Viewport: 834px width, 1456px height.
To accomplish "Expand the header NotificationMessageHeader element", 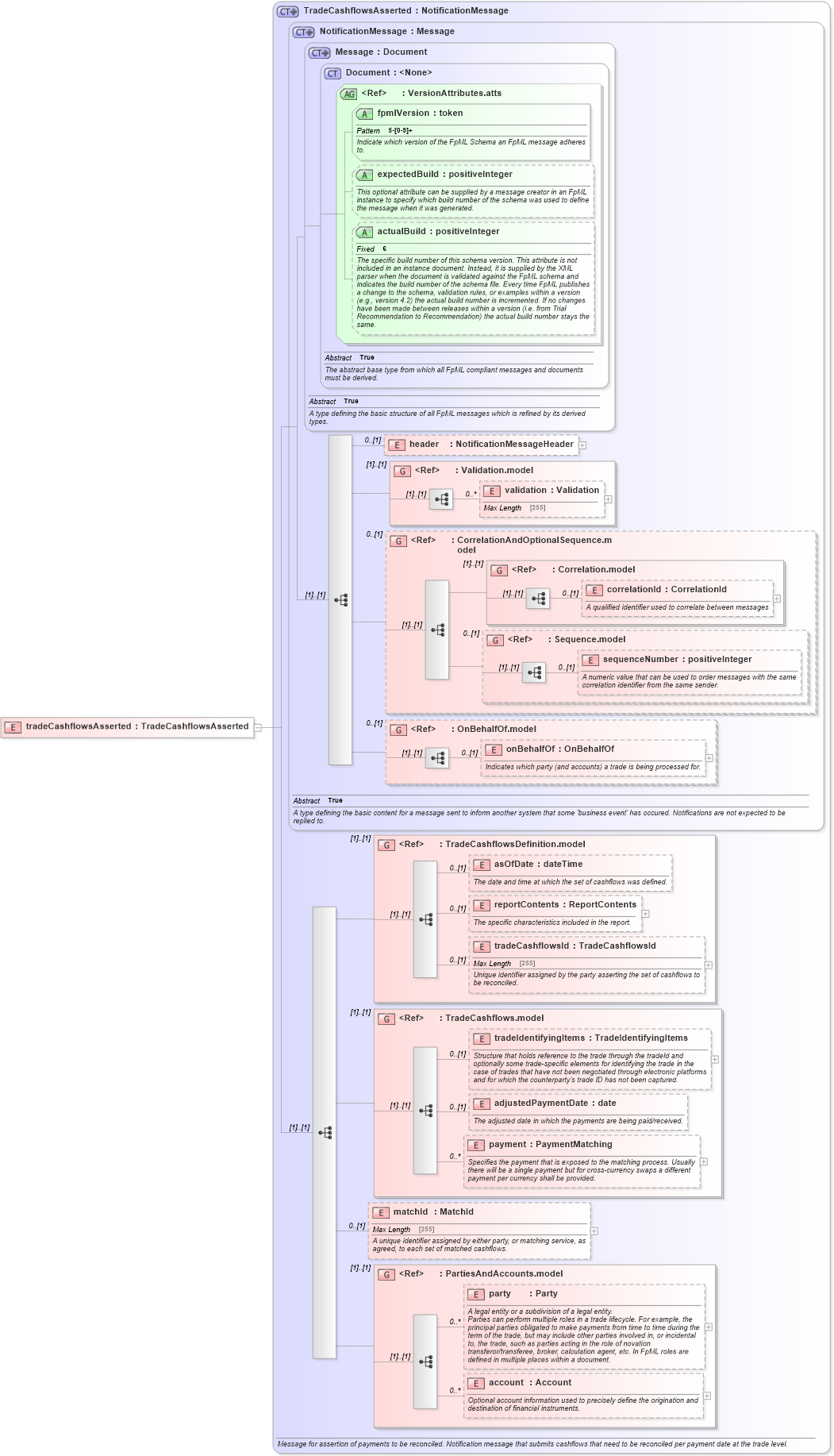I will 582,445.
